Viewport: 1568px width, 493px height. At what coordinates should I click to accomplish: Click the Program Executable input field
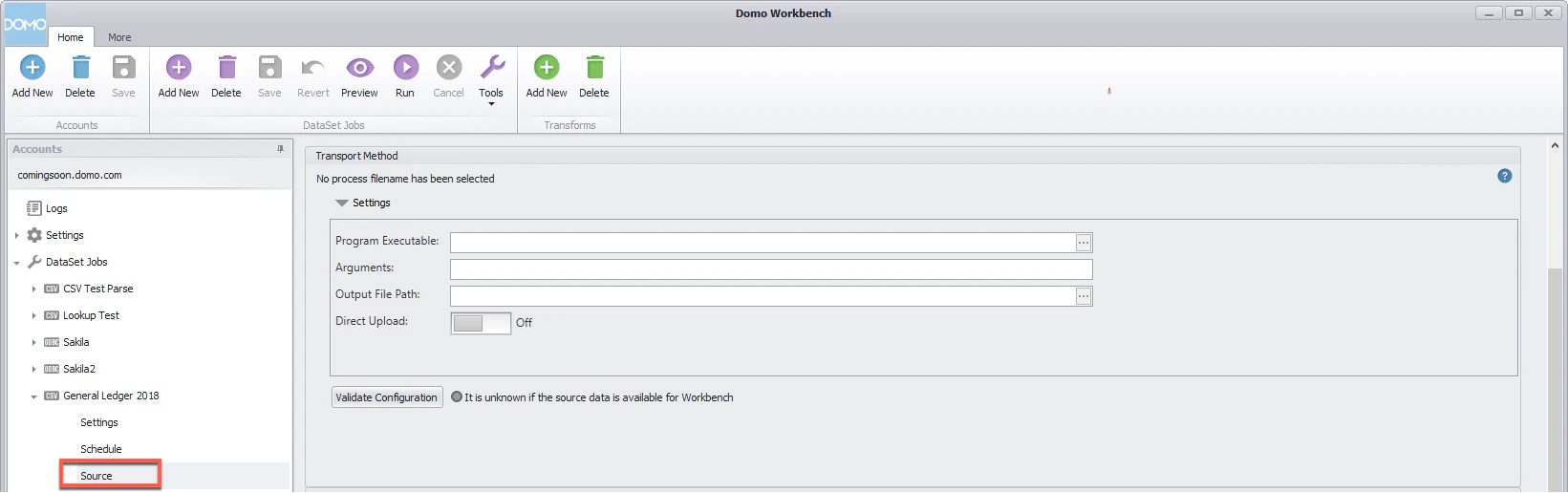tap(763, 243)
